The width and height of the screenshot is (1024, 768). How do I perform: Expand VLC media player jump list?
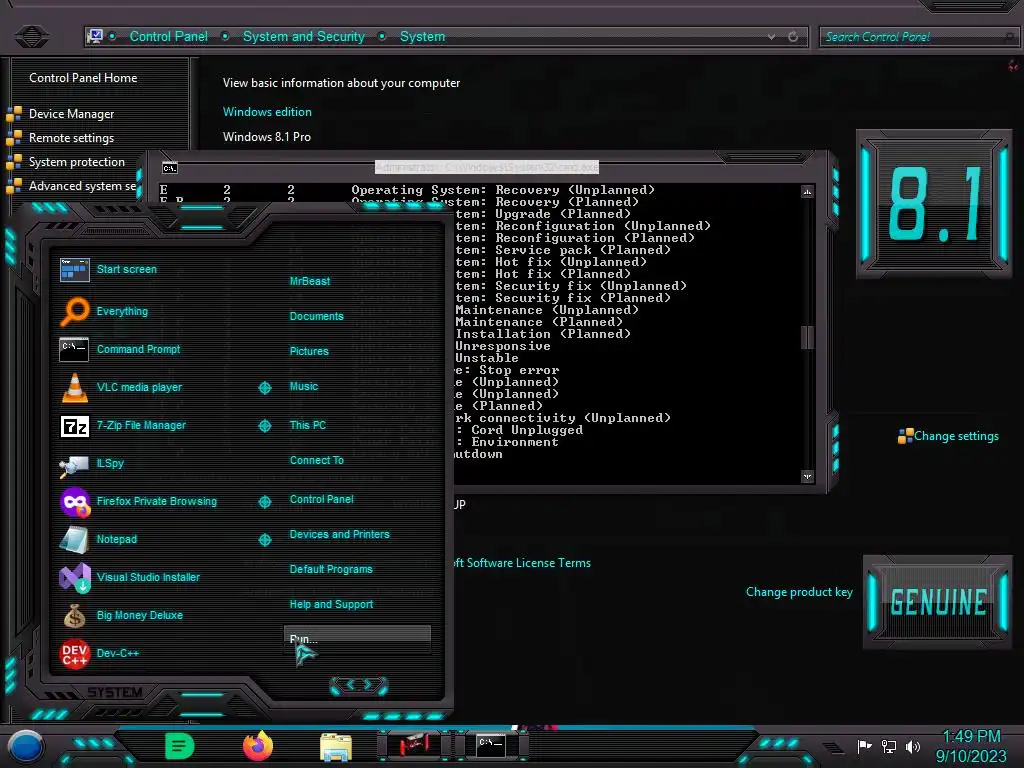coord(264,388)
